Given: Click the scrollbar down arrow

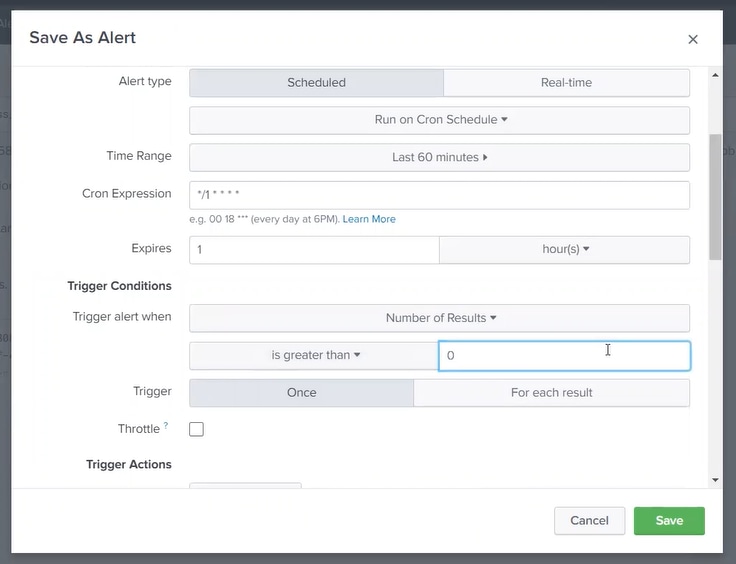Looking at the screenshot, I should pyautogui.click(x=715, y=480).
